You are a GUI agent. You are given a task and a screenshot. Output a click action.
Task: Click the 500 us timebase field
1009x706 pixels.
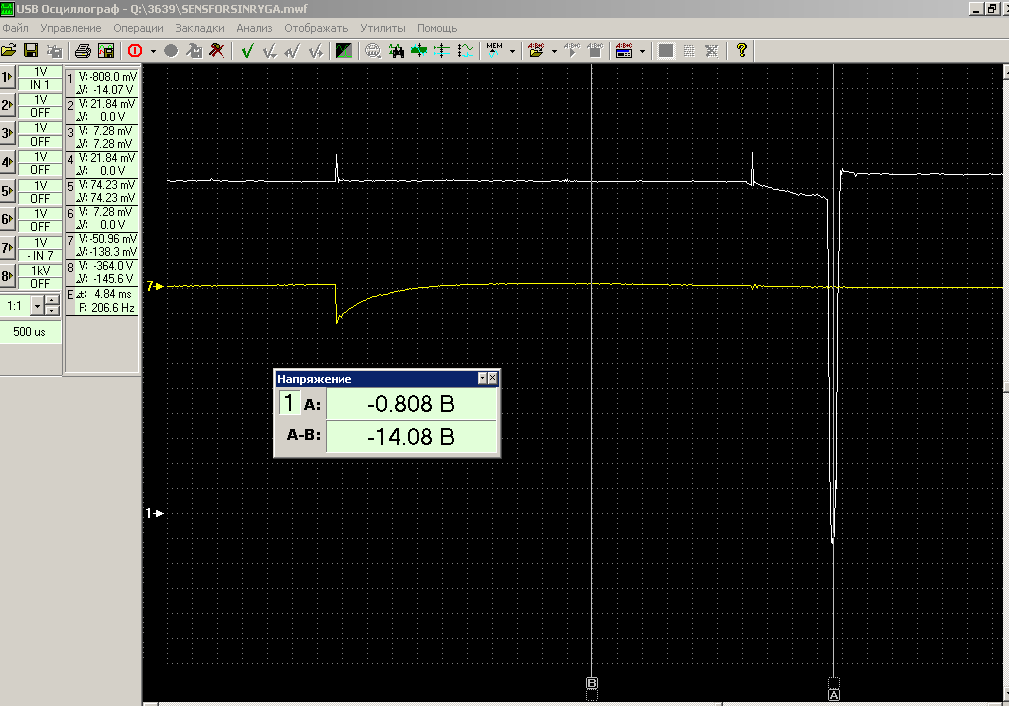click(x=30, y=331)
